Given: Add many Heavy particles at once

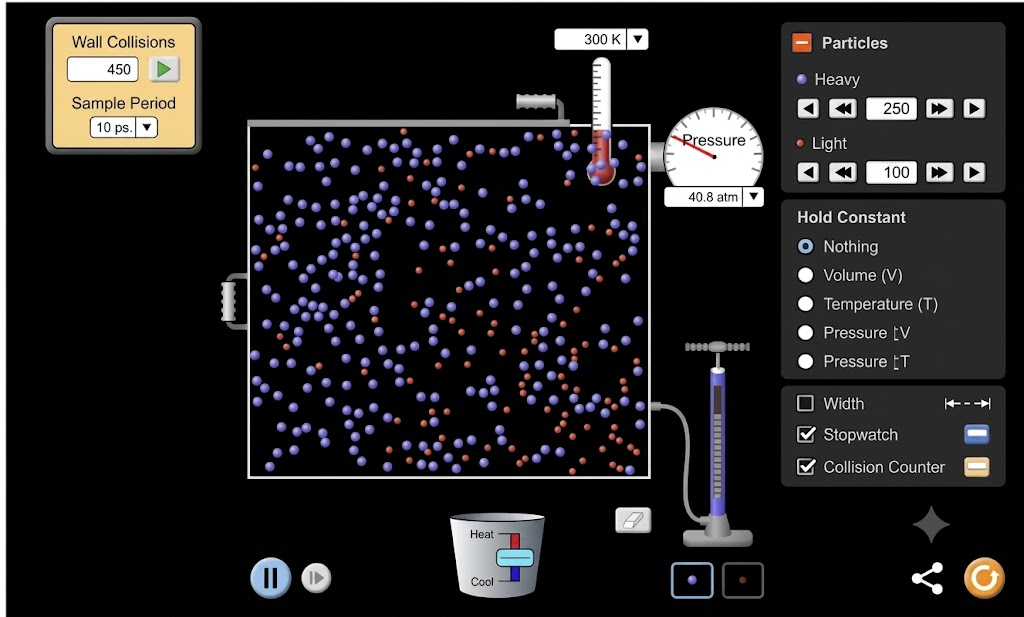Looking at the screenshot, I should click(939, 108).
